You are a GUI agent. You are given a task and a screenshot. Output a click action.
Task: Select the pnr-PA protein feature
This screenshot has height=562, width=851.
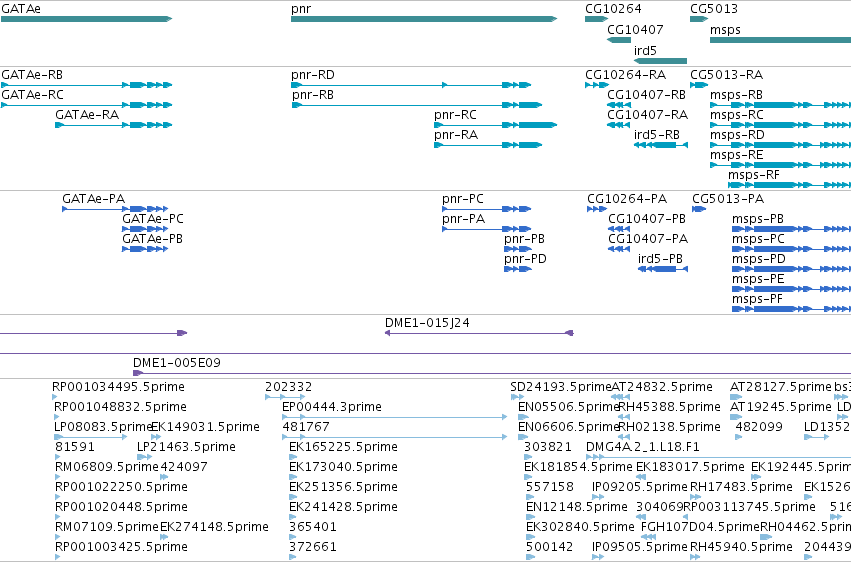pos(486,229)
